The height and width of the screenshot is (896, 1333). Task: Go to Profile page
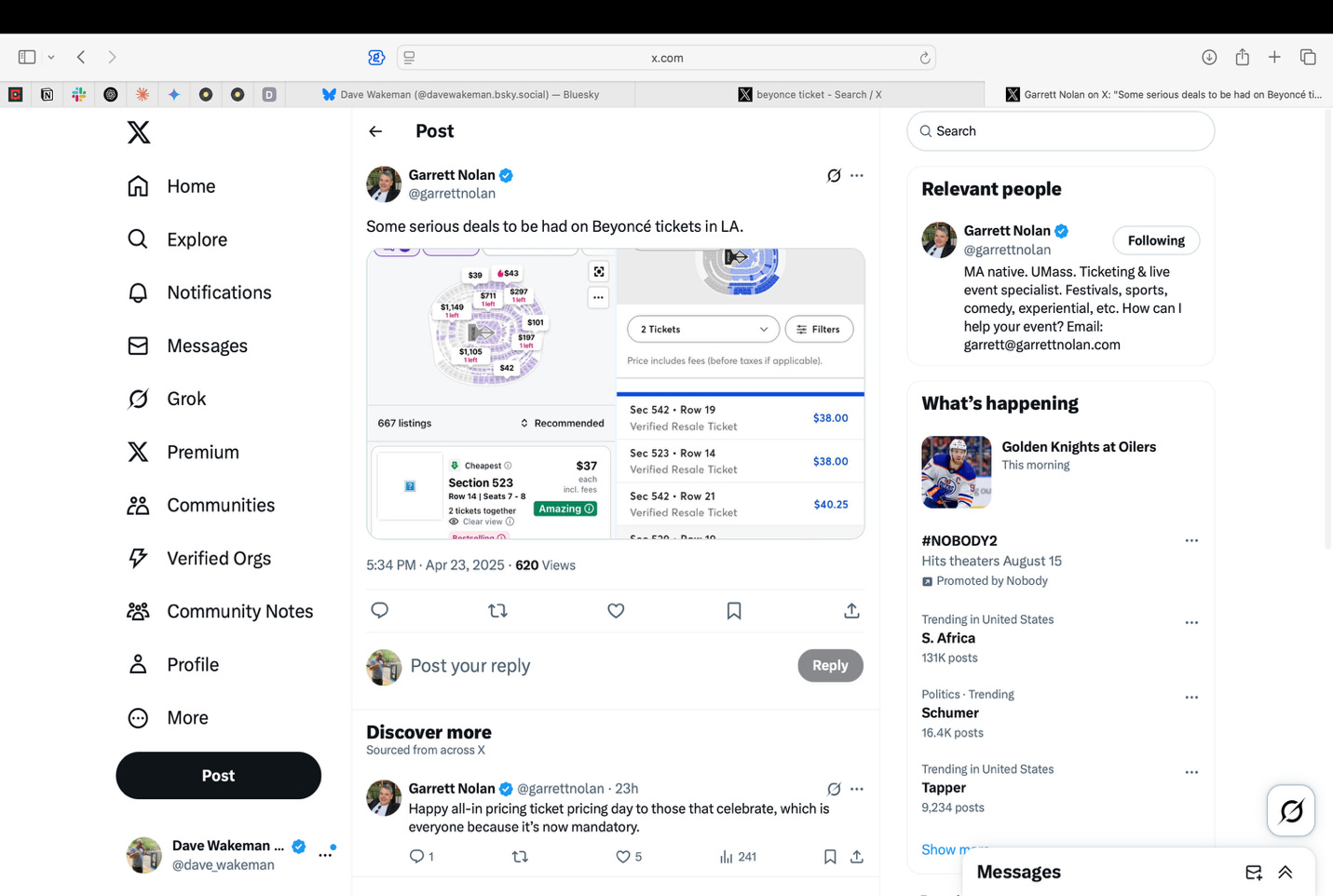pyautogui.click(x=173, y=664)
